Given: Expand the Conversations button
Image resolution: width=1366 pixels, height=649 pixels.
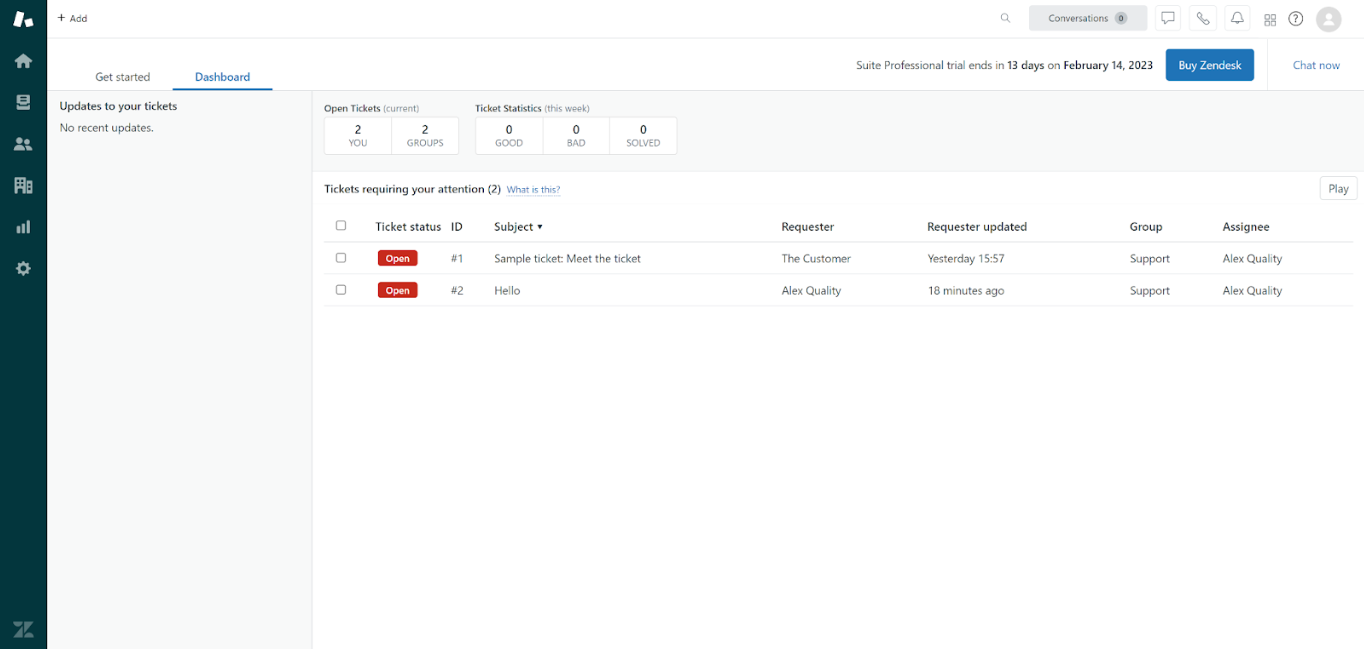Looking at the screenshot, I should pos(1087,18).
